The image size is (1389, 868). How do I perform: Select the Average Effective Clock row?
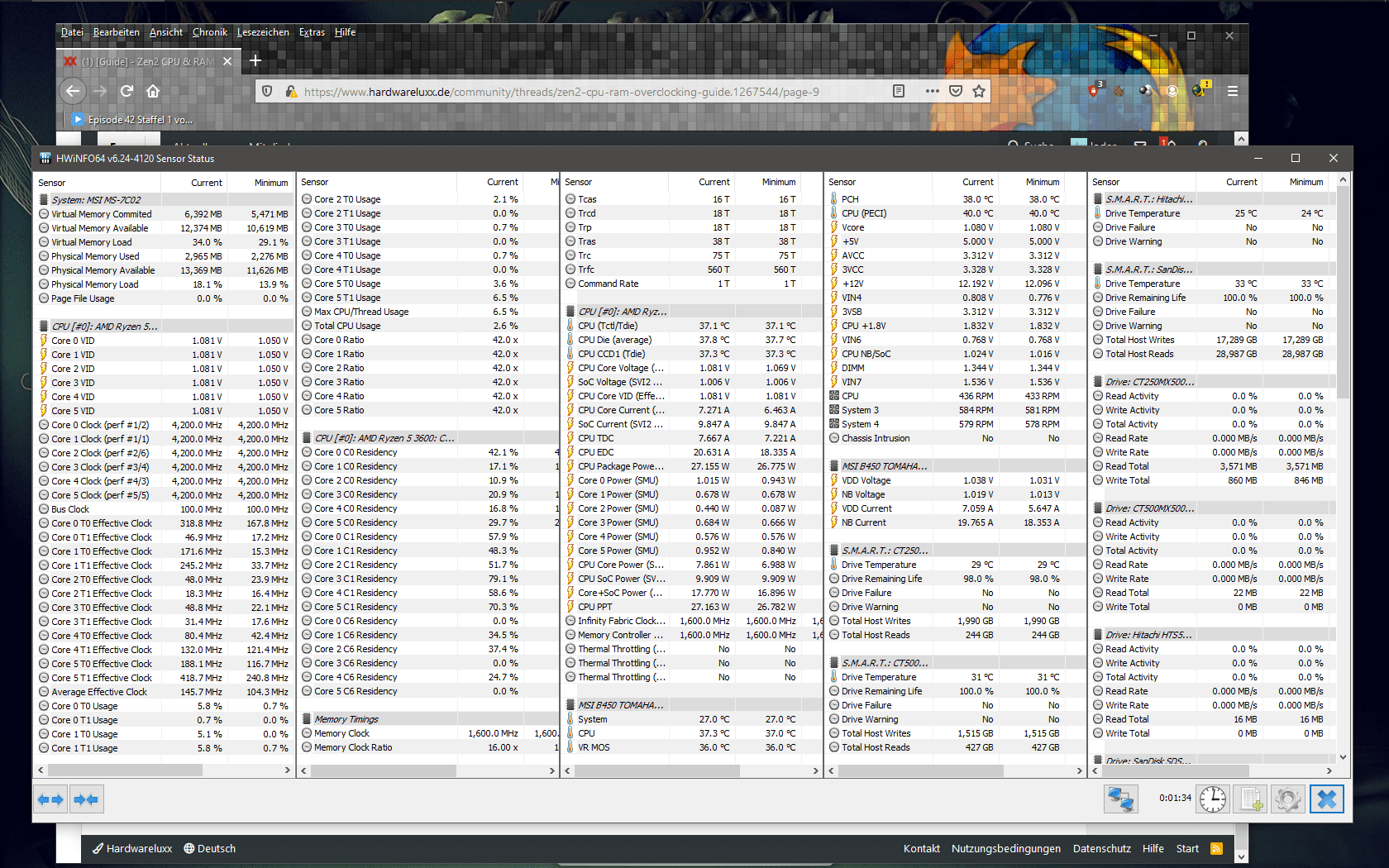164,692
